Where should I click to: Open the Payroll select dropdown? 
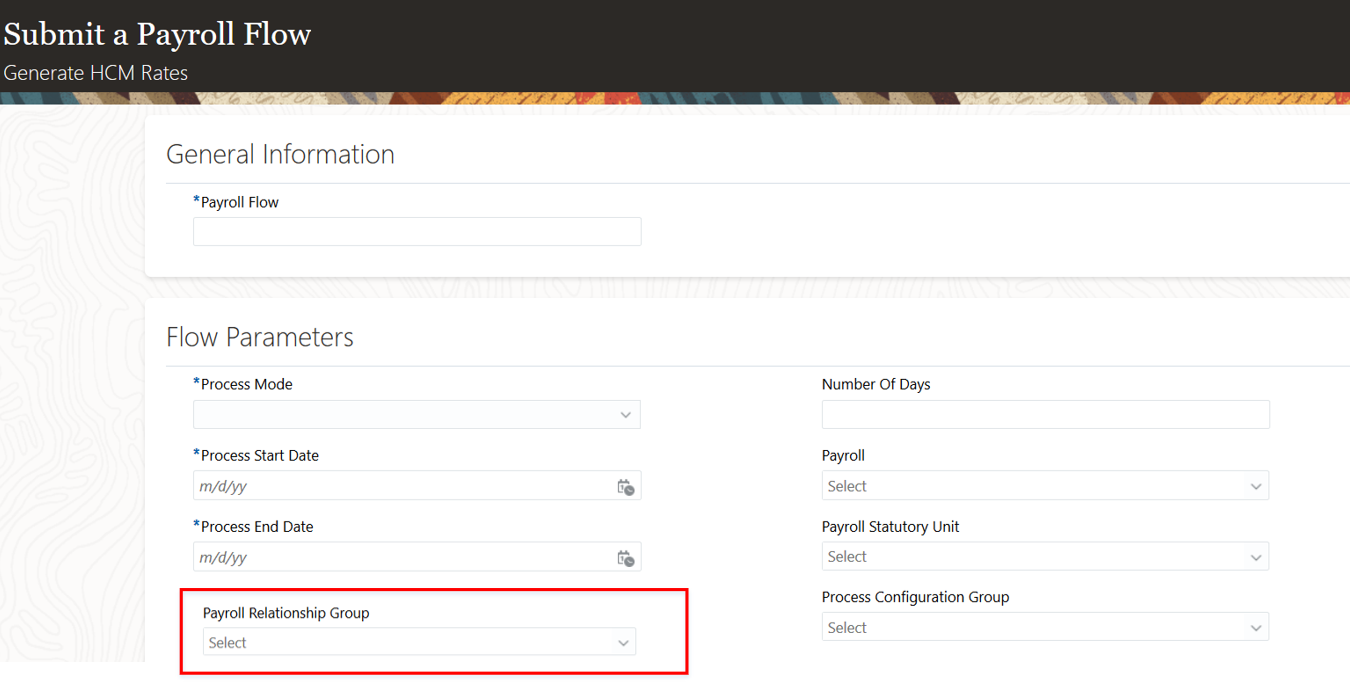point(1256,487)
